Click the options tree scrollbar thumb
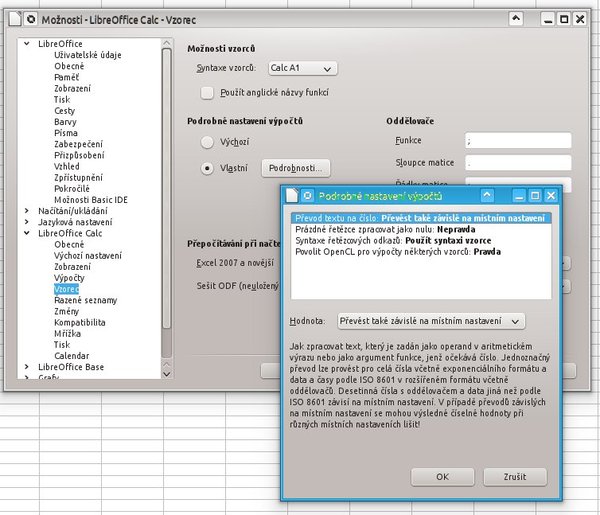Image resolution: width=600 pixels, height=515 pixels. (166, 188)
